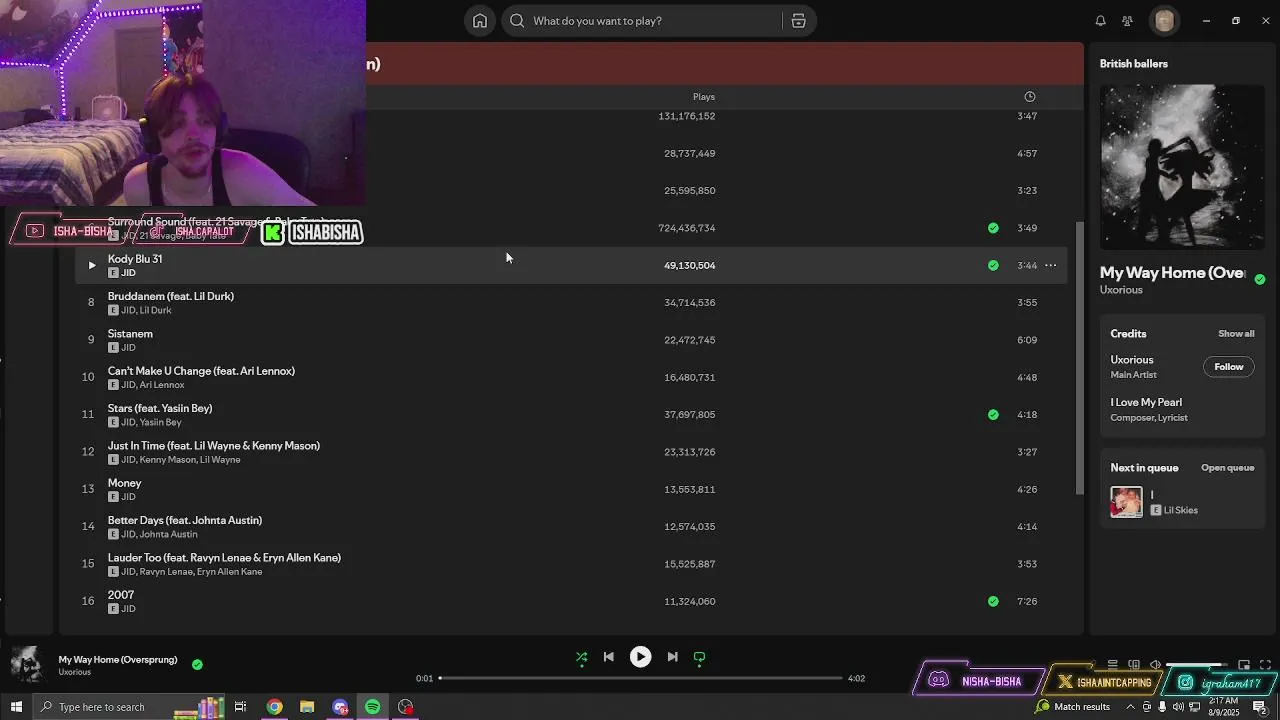Toggle saved checkmark beside the right-panel song title
The height and width of the screenshot is (720, 1280).
[1260, 279]
